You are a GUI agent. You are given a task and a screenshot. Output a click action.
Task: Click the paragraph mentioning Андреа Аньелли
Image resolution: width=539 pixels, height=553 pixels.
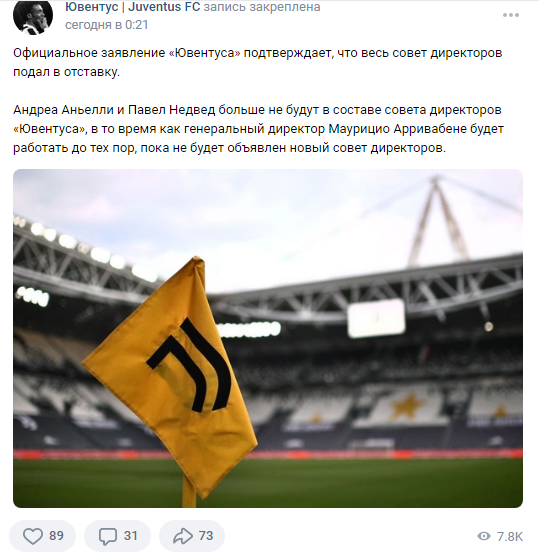tap(259, 129)
